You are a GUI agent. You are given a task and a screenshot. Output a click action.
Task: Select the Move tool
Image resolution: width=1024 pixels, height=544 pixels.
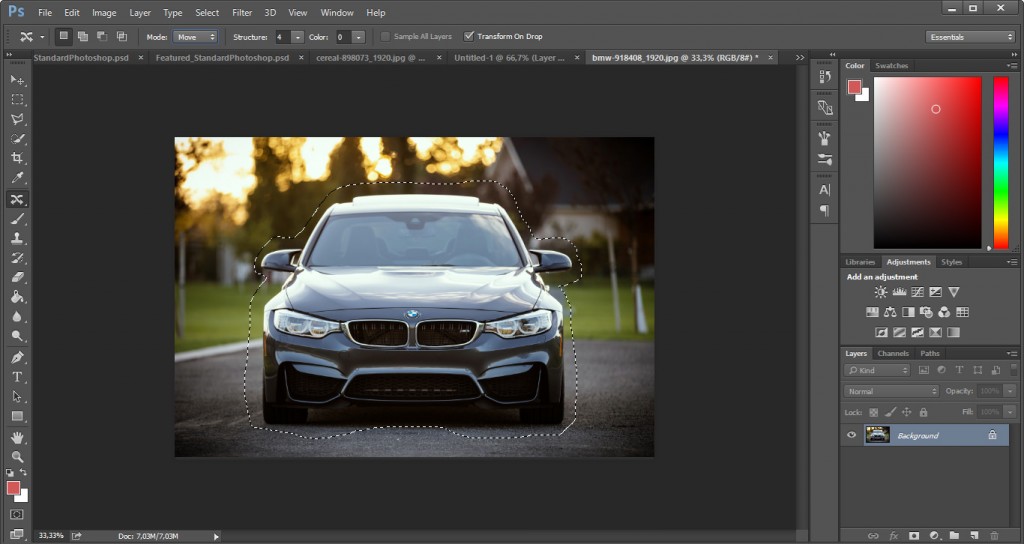[x=17, y=80]
